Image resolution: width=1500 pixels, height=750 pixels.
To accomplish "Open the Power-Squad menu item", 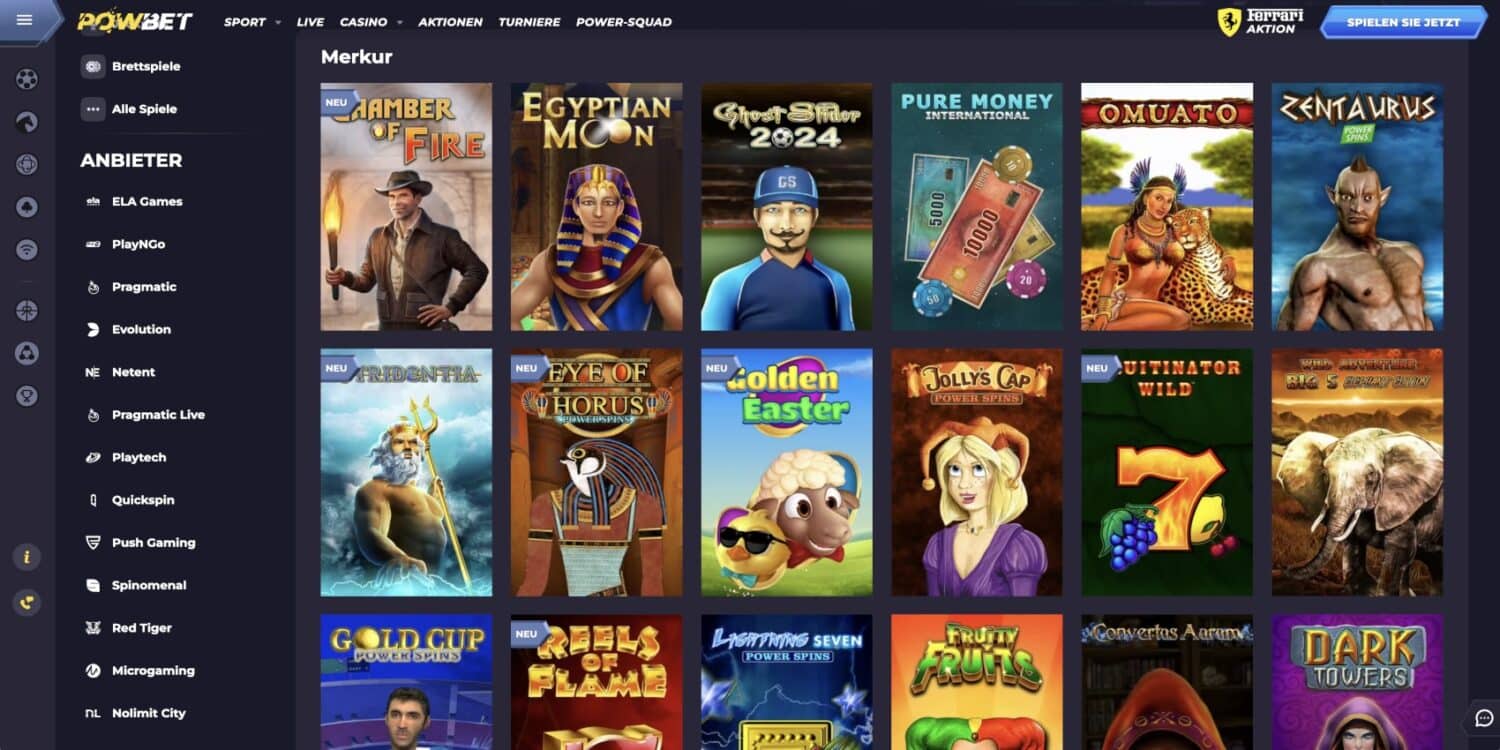I will 623,22.
